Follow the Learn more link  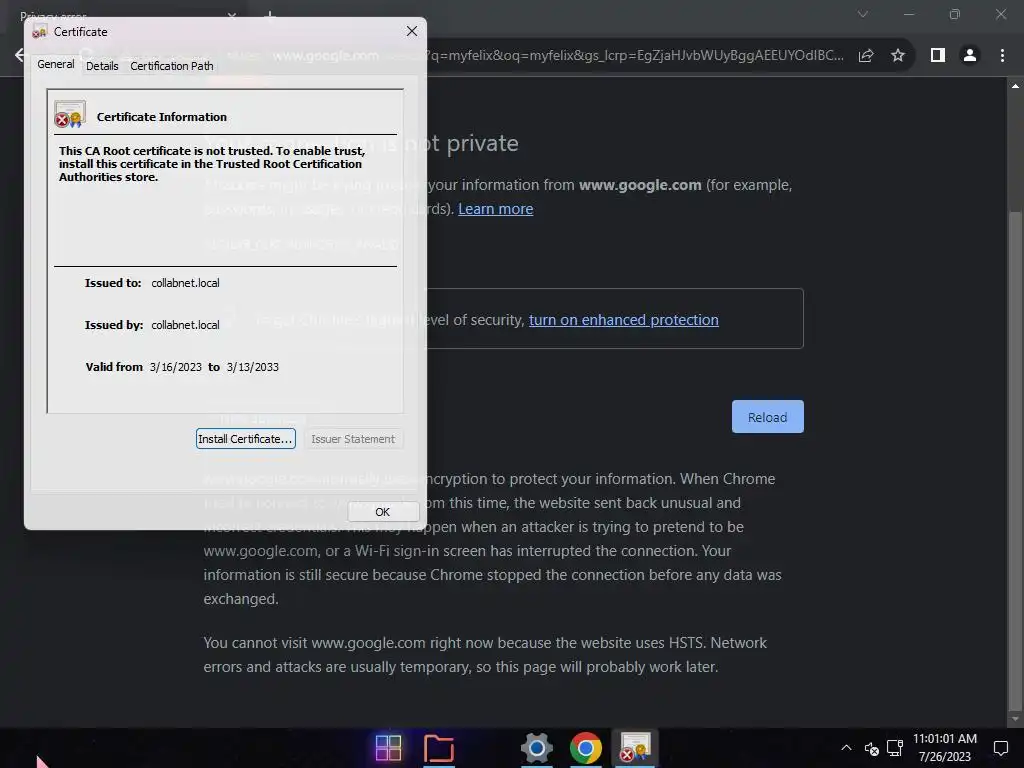pos(496,209)
